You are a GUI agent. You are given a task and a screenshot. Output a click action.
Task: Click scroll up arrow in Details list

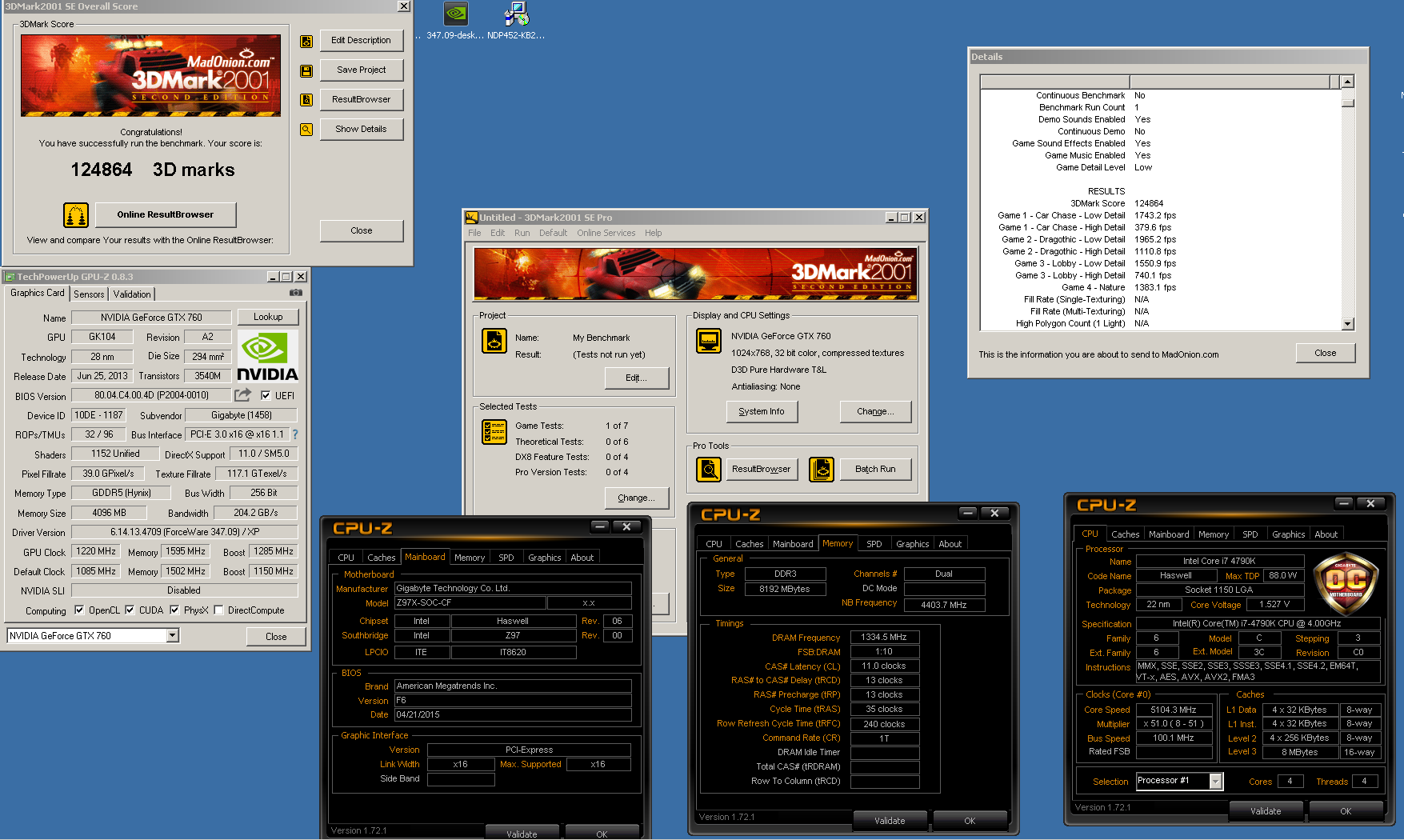[x=1348, y=82]
